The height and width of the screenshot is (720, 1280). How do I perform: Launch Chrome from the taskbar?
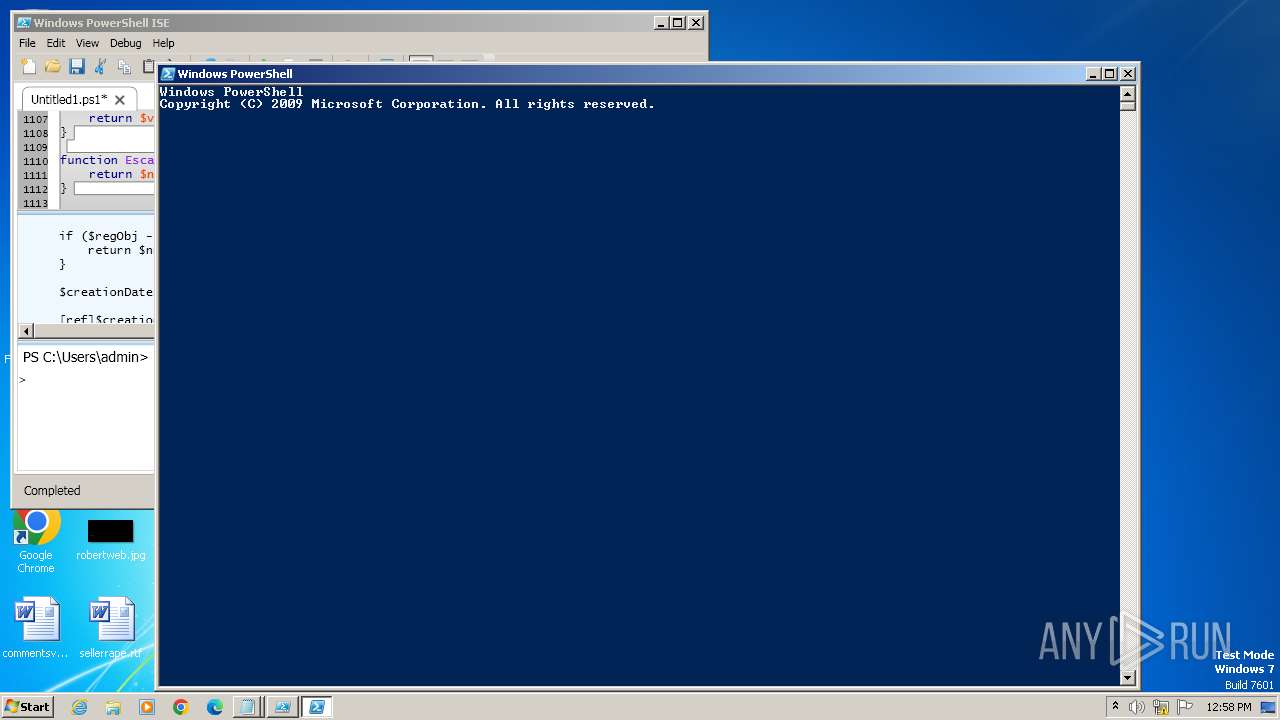181,707
